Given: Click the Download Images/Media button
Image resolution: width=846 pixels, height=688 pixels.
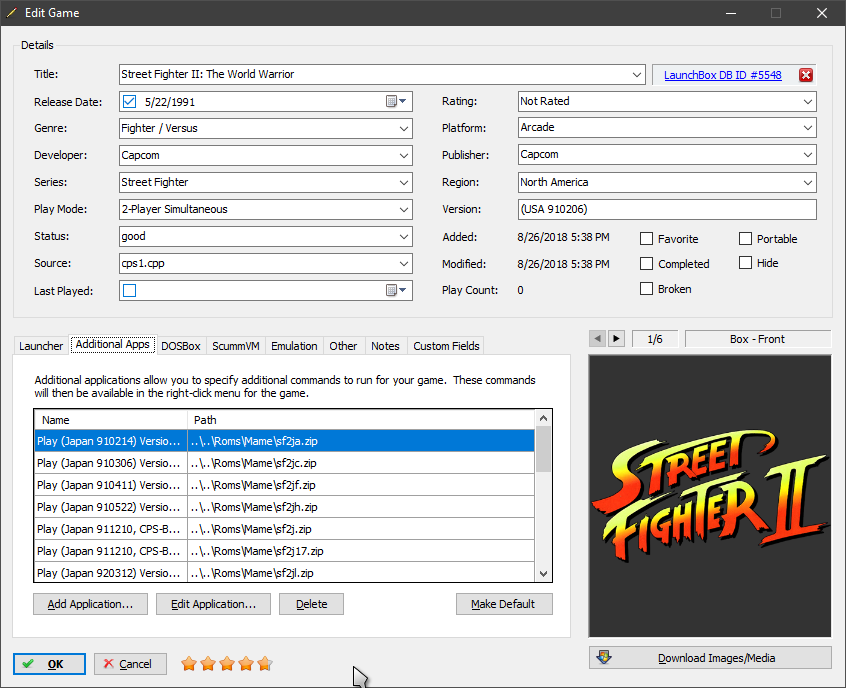Looking at the screenshot, I should (710, 658).
